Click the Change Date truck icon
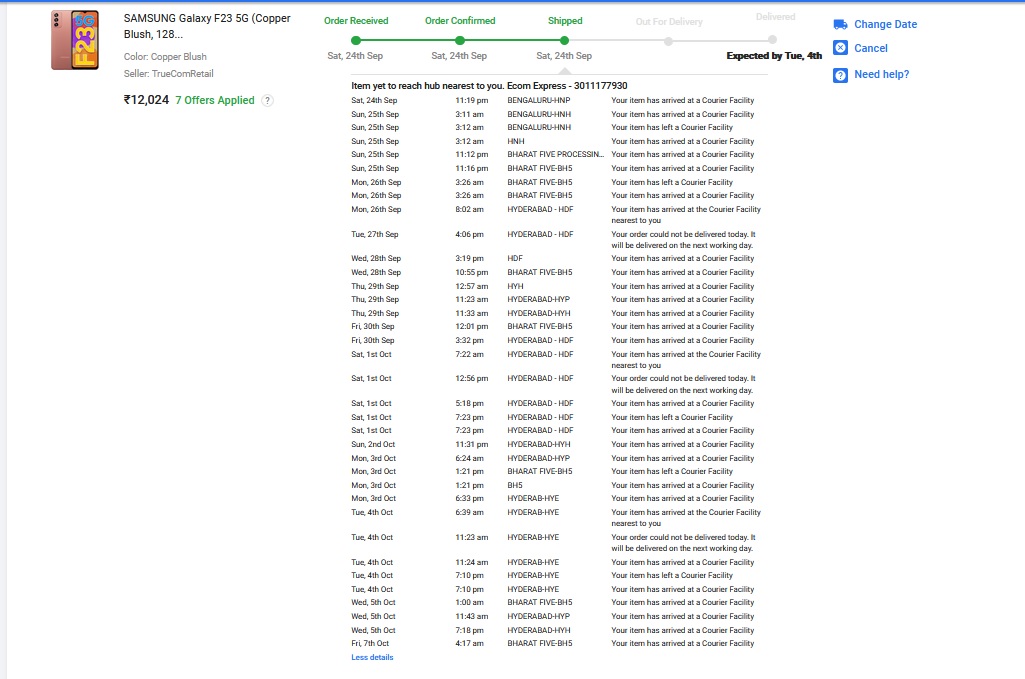 tap(841, 24)
